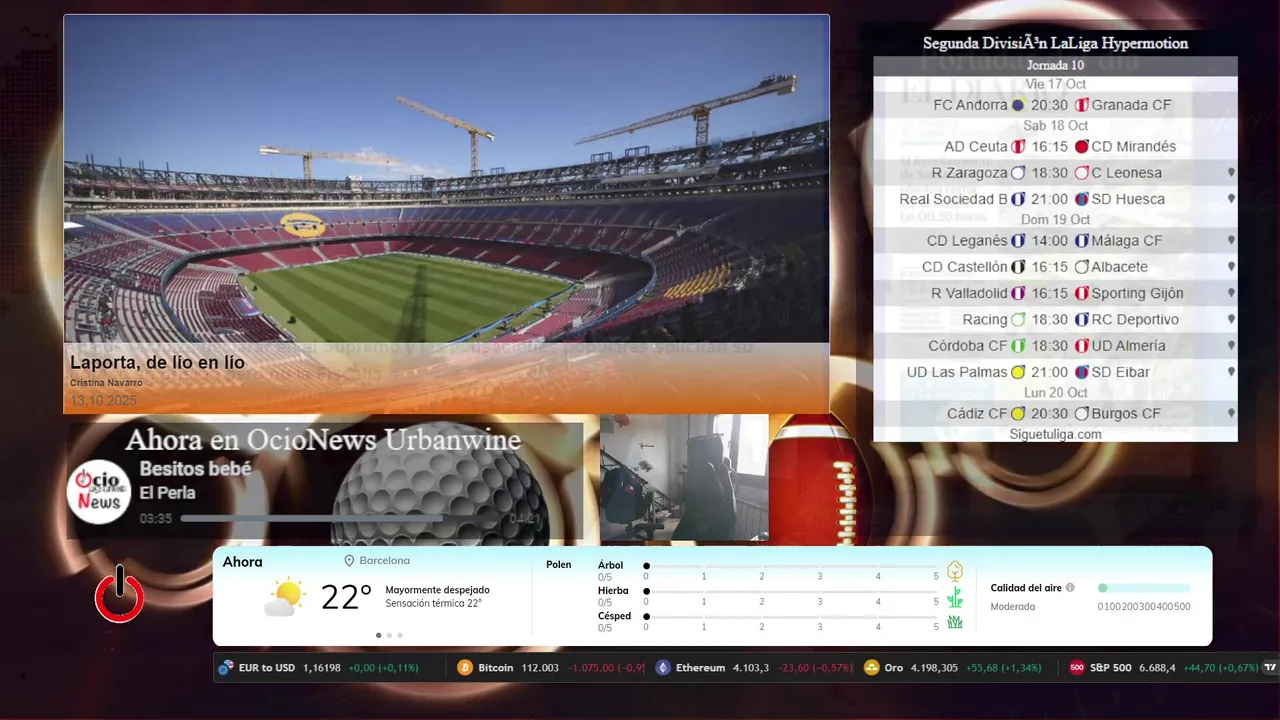The height and width of the screenshot is (720, 1280).
Task: Click the info icon next to Calidad del aire
Action: pyautogui.click(x=1070, y=588)
